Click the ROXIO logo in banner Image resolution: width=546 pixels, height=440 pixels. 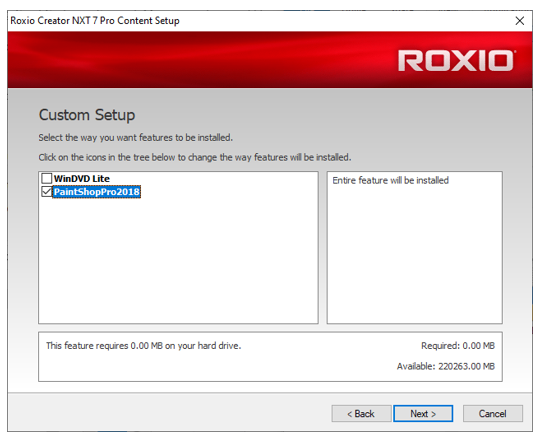pos(456,61)
